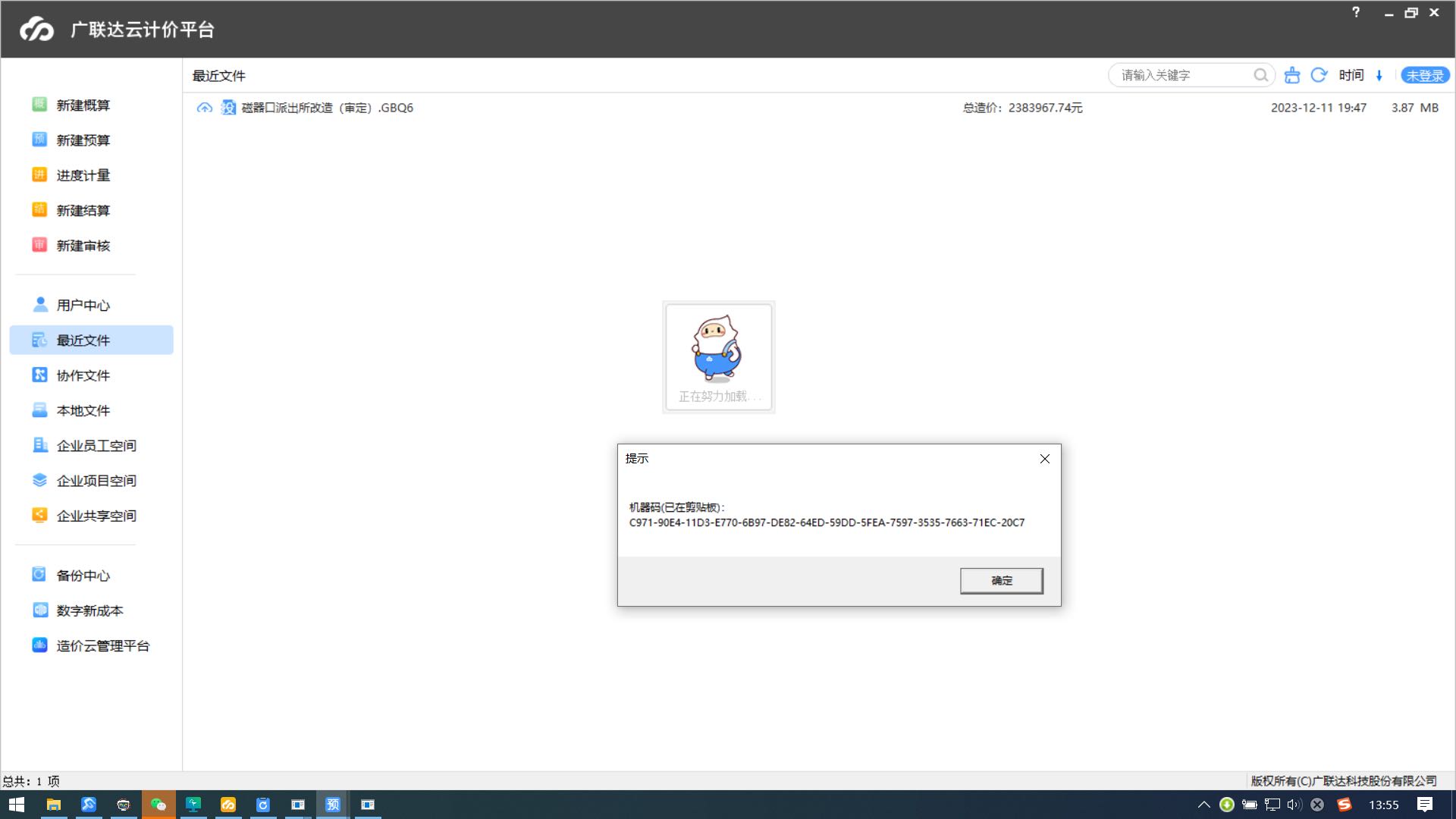The image size is (1456, 819).
Task: Click the date 2023-12-11 19:47
Action: [1319, 108]
